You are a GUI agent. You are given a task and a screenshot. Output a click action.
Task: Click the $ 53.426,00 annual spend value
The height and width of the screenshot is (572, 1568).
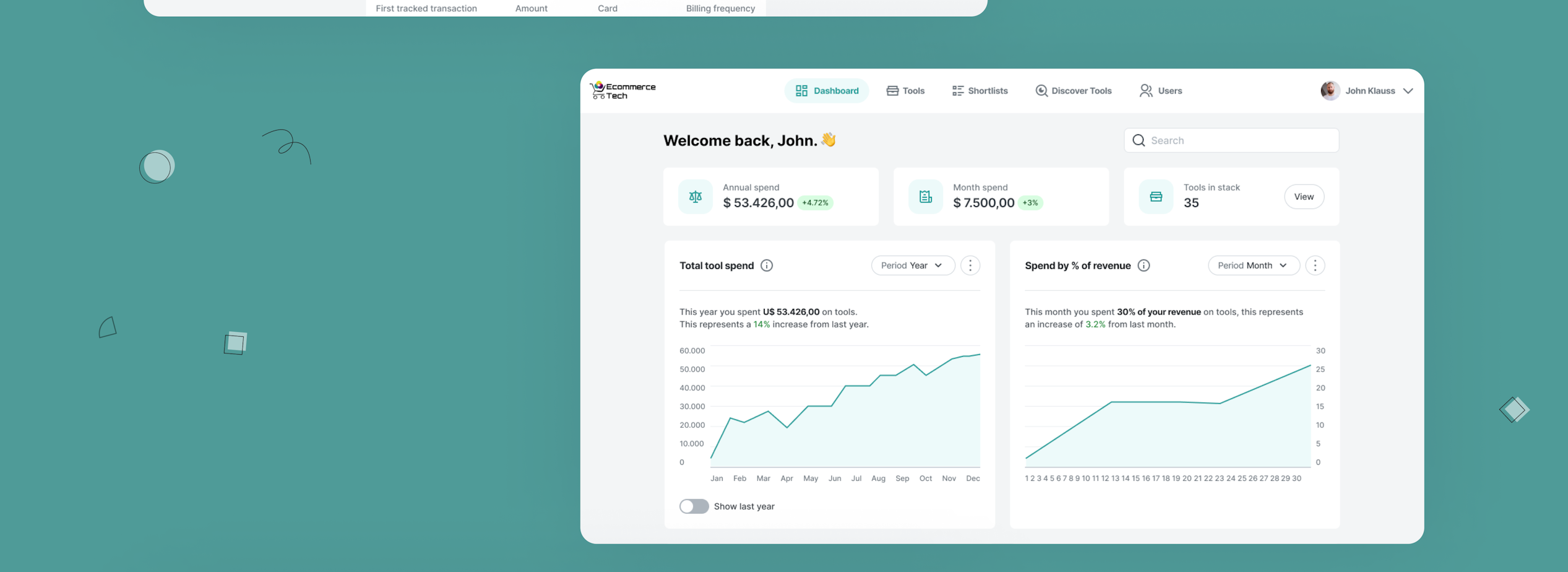pyautogui.click(x=758, y=203)
